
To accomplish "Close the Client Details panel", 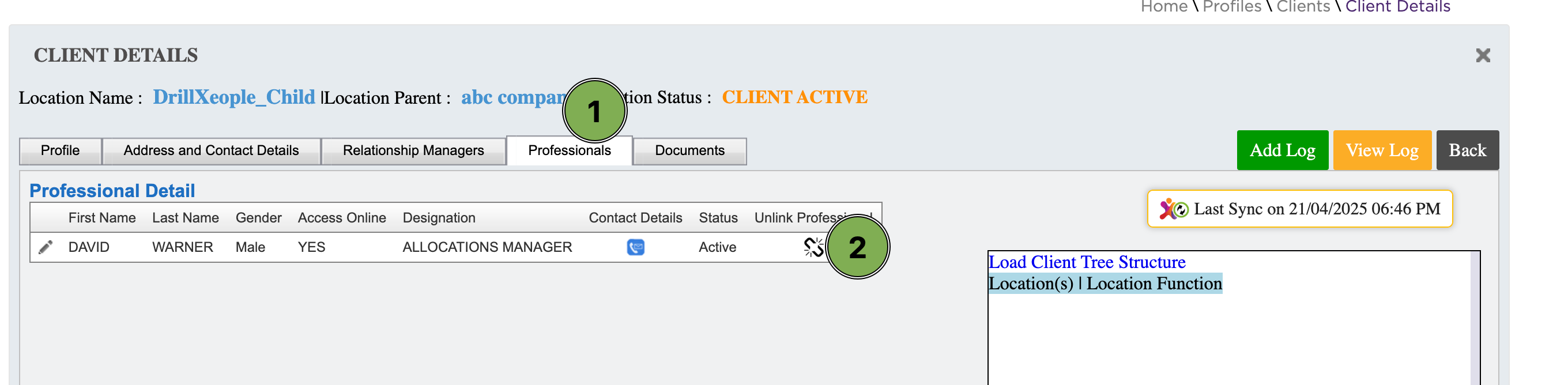I will click(x=1483, y=55).
